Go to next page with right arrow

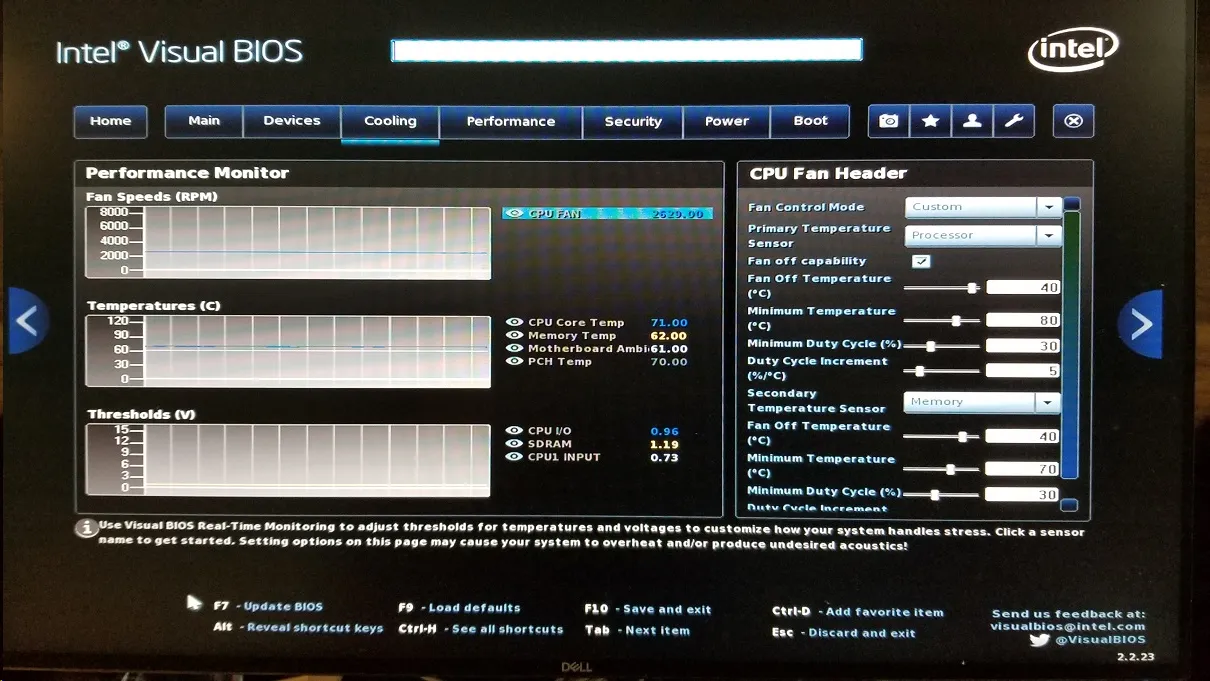tap(1141, 323)
